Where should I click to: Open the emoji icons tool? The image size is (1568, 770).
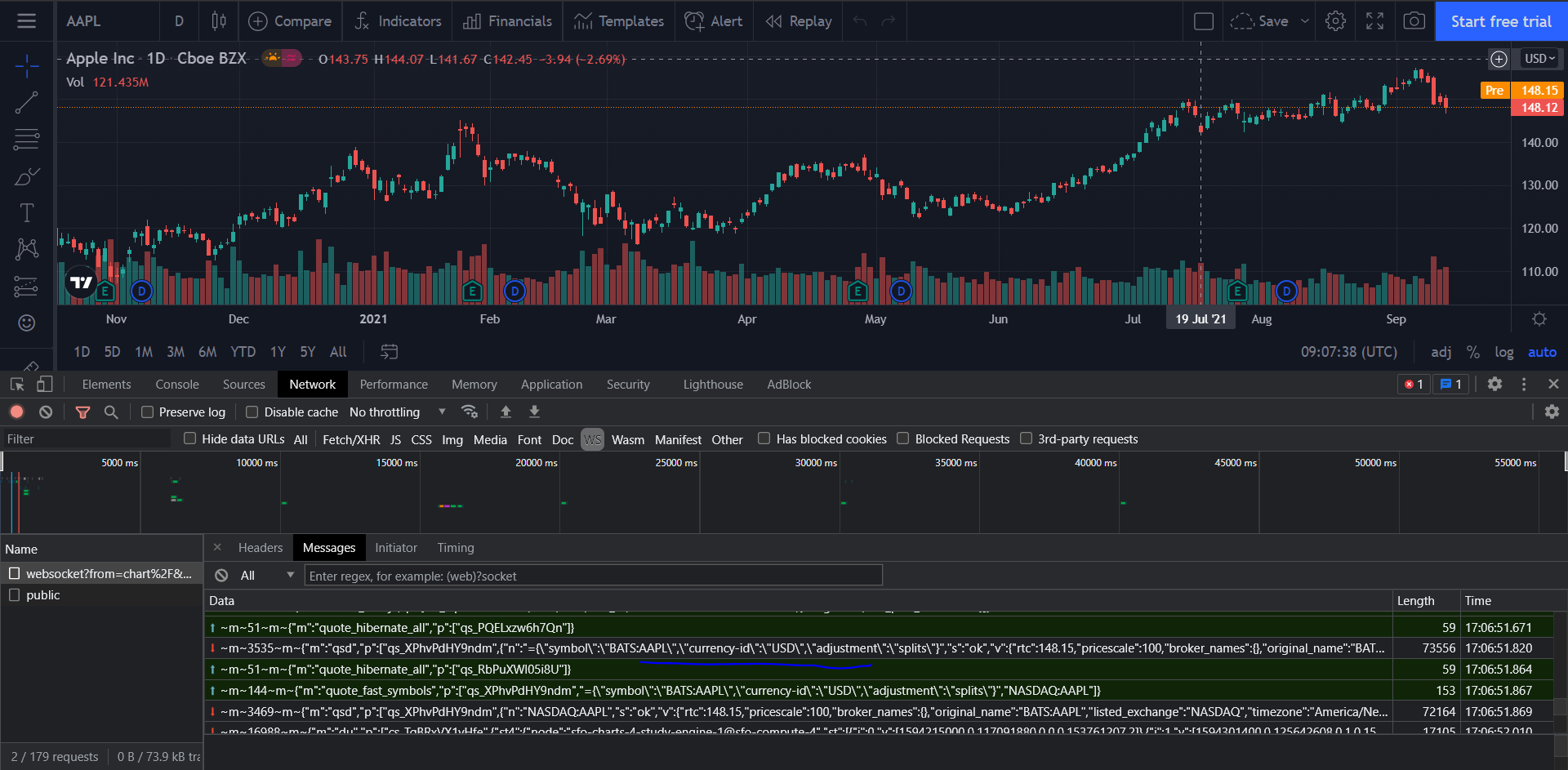27,323
